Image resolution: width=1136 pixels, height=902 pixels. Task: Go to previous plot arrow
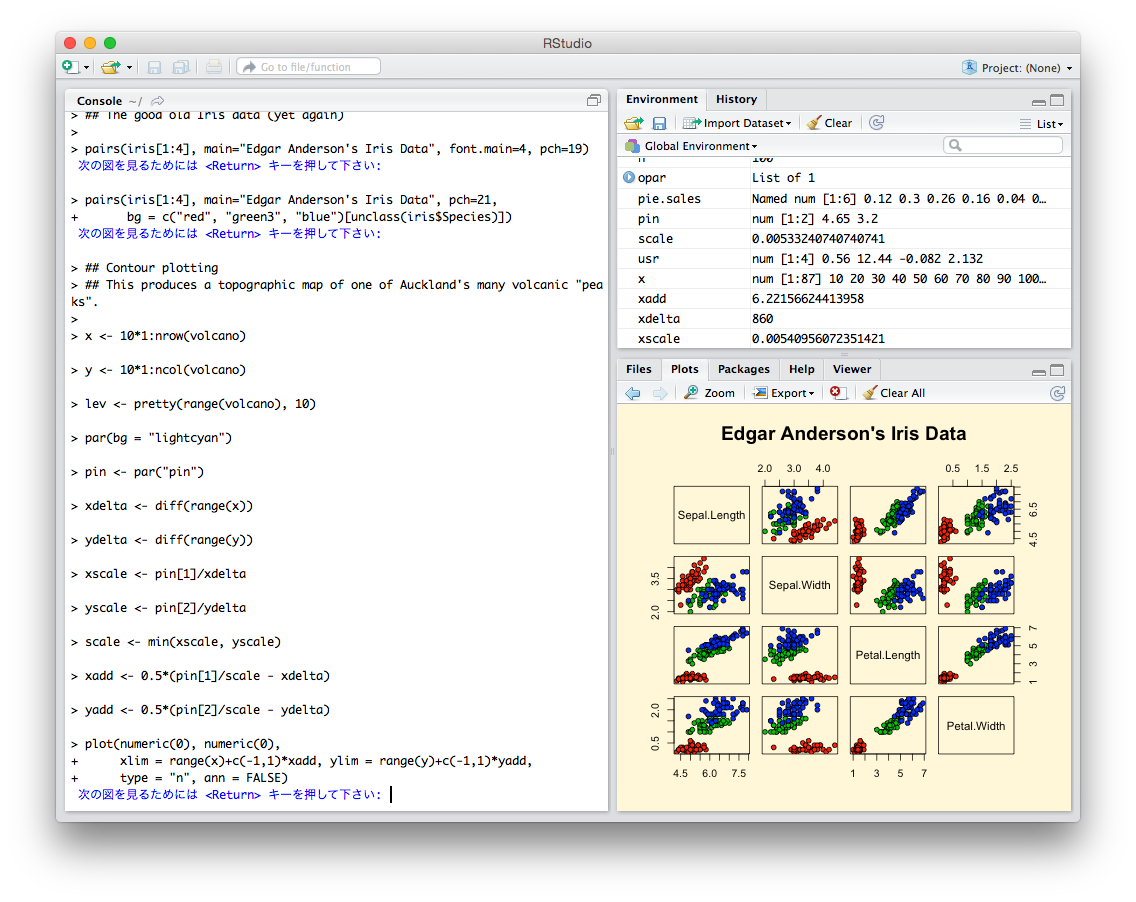(x=633, y=393)
